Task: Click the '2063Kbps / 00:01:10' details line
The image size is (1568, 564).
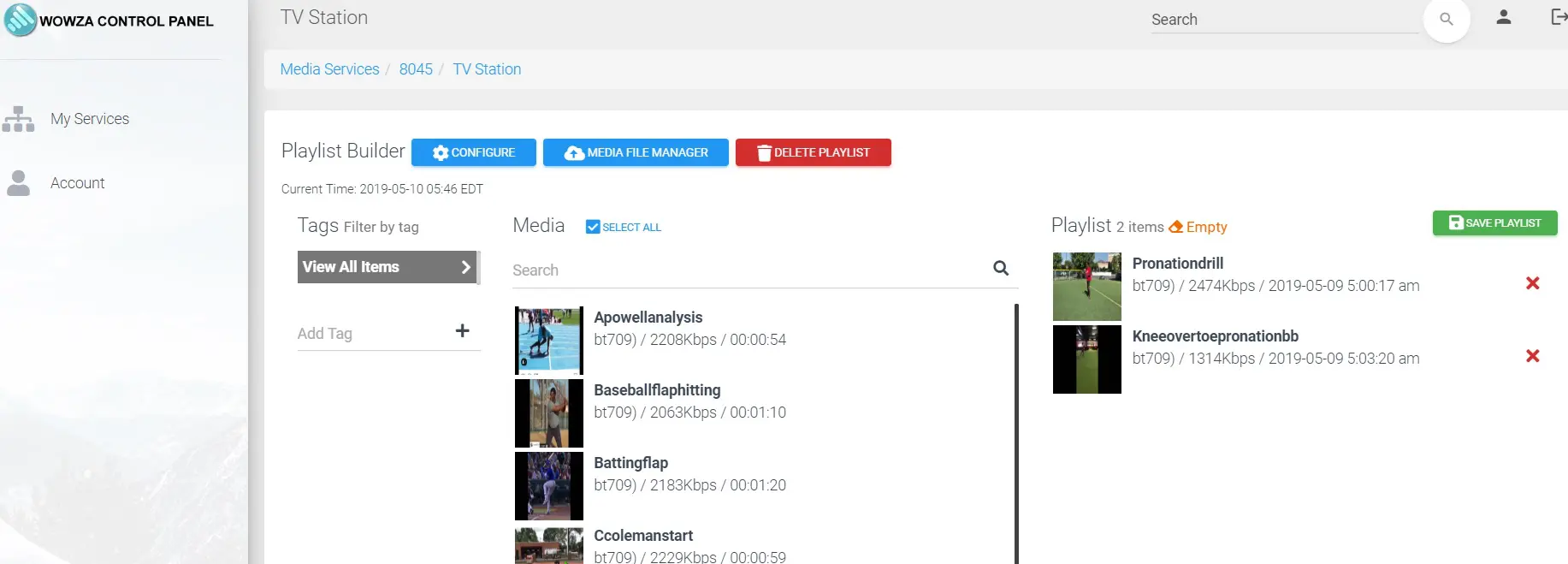Action: point(690,413)
